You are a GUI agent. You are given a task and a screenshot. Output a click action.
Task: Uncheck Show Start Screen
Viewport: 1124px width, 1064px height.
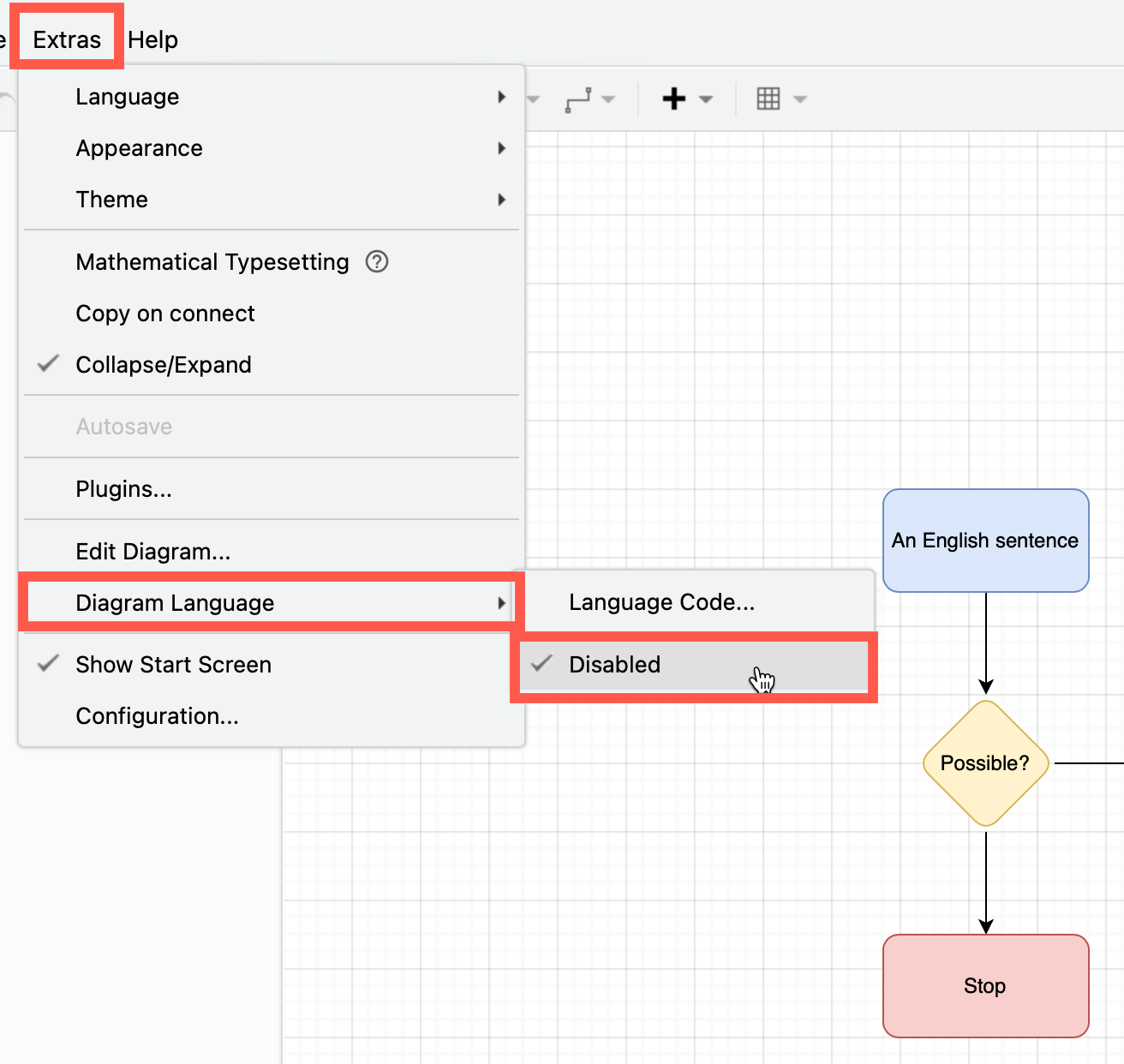coord(173,664)
